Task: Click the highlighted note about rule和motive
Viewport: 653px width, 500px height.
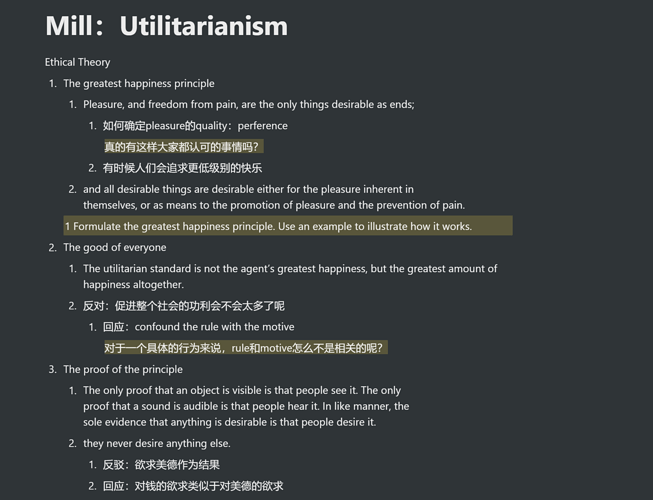Action: (246, 348)
